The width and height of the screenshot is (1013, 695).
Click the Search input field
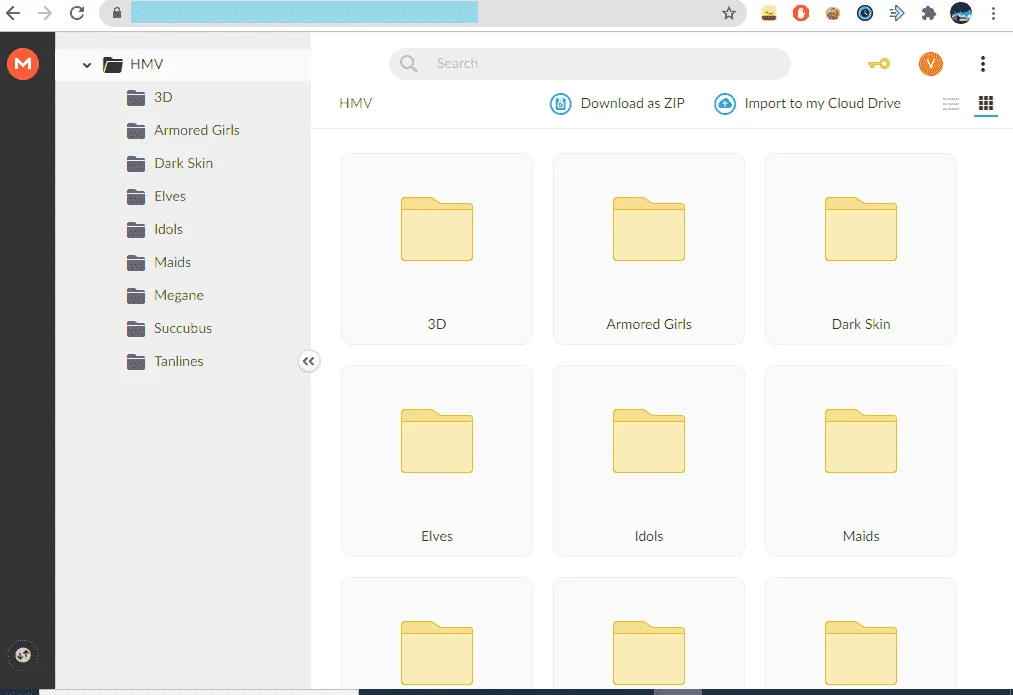coord(590,64)
